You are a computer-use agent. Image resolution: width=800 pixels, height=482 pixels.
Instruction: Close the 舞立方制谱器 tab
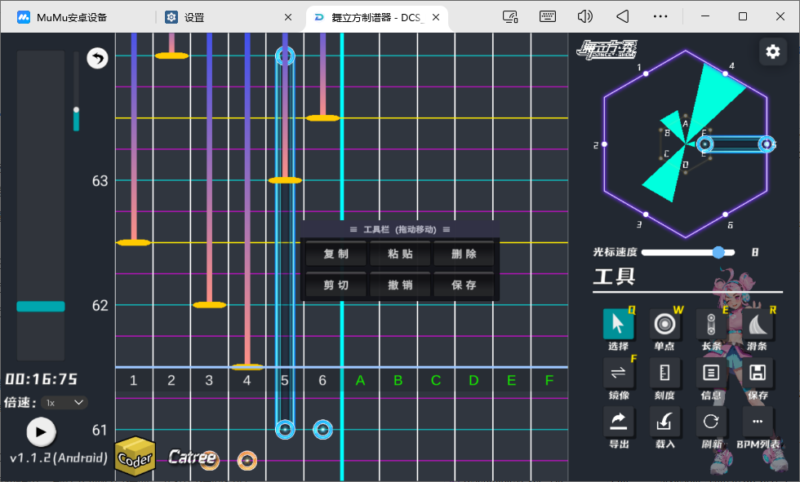pos(436,17)
